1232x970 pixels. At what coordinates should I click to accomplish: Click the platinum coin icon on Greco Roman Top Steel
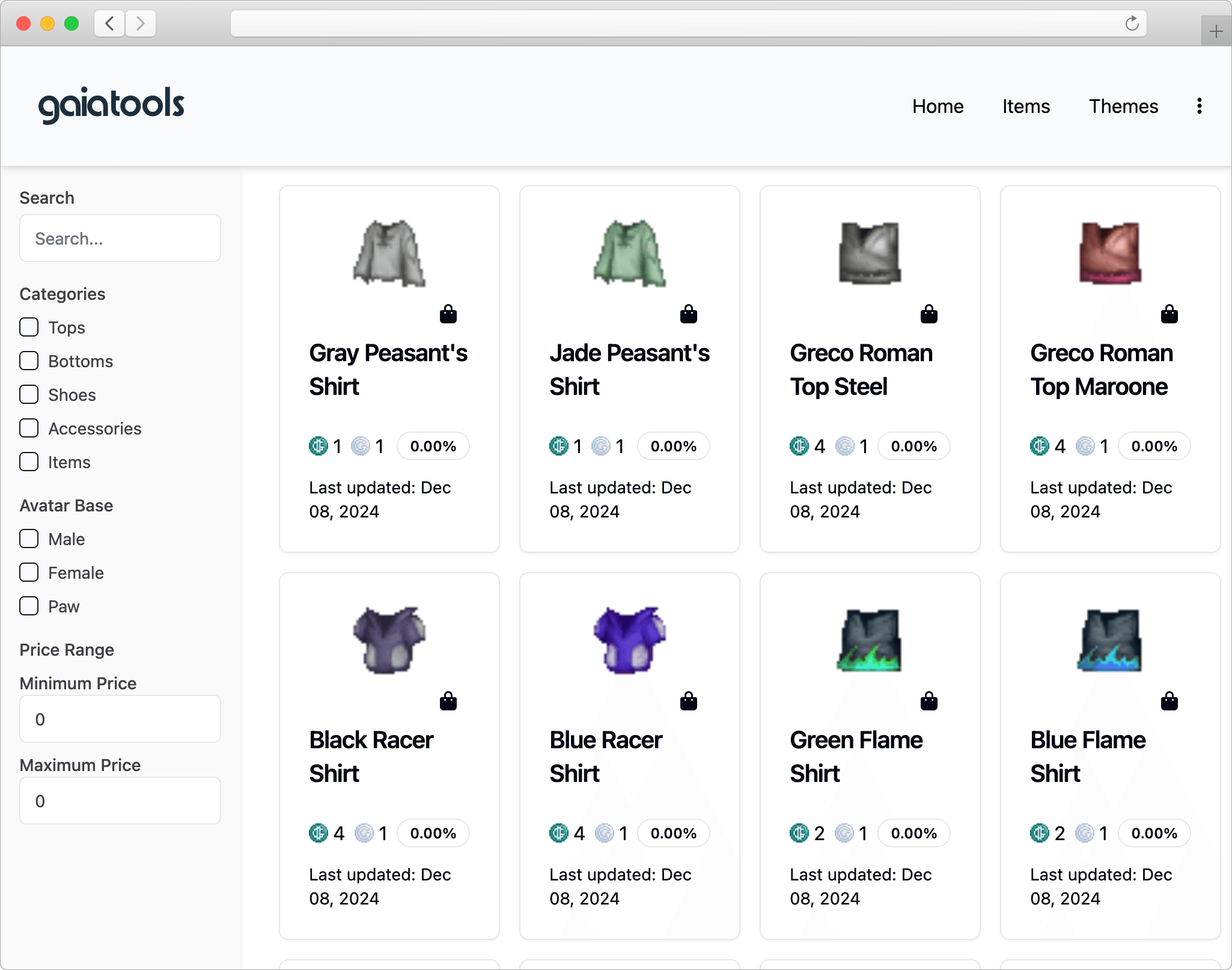click(x=844, y=446)
